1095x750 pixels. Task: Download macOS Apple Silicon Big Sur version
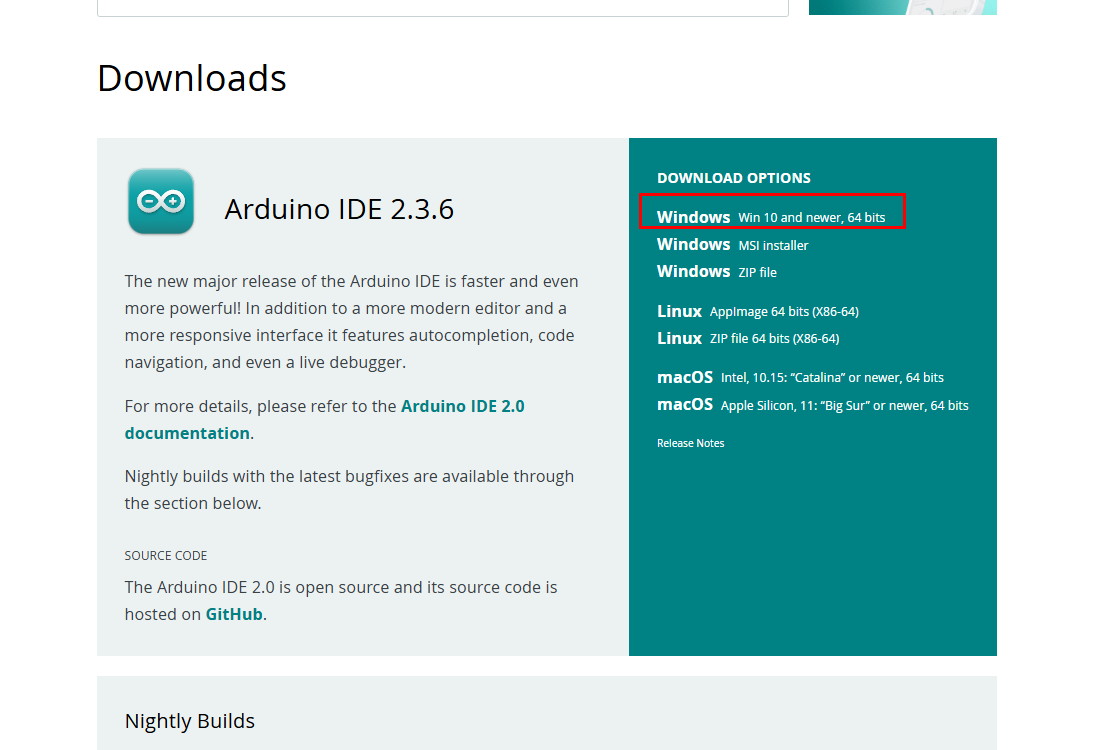(x=813, y=405)
